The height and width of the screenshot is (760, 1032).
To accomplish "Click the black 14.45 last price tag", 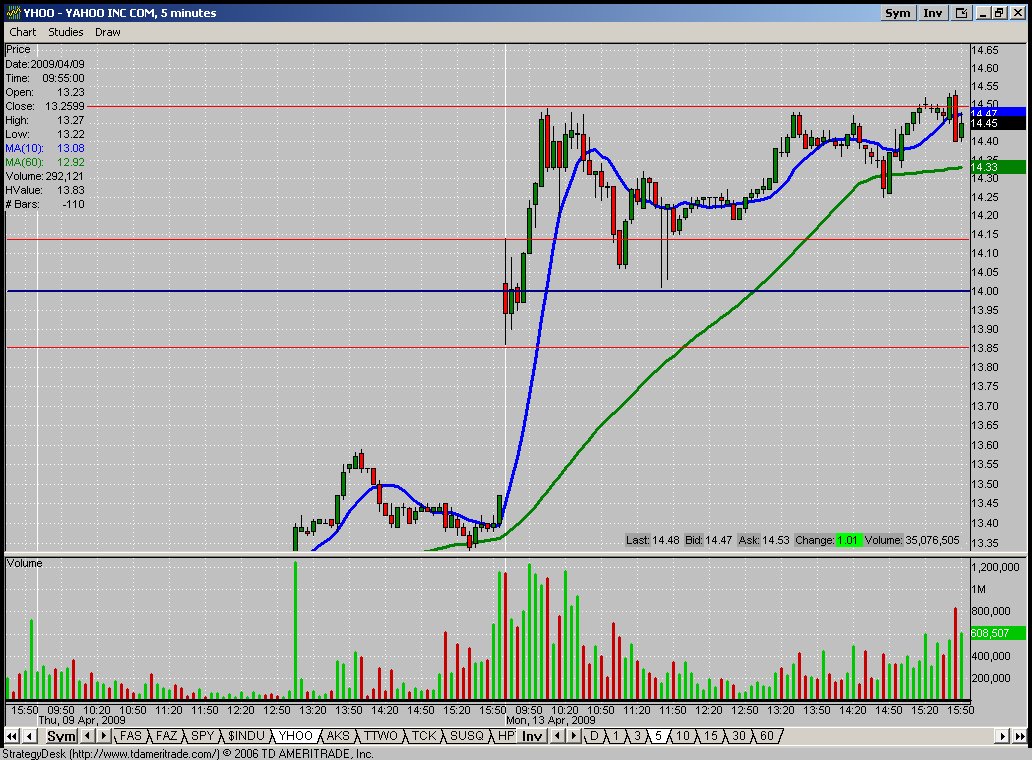I will (998, 123).
